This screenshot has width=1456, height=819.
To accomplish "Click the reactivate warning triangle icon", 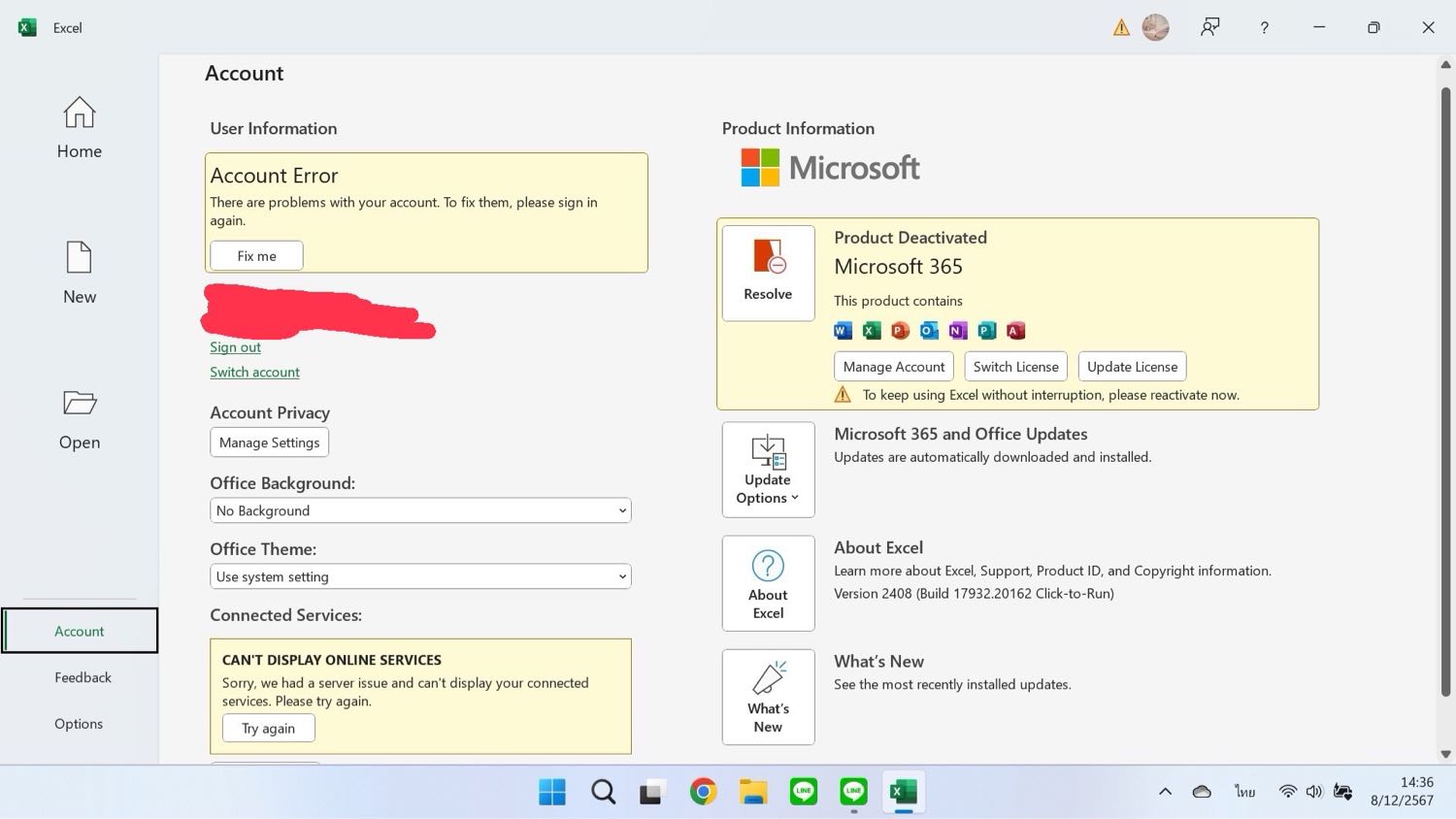I will [843, 395].
